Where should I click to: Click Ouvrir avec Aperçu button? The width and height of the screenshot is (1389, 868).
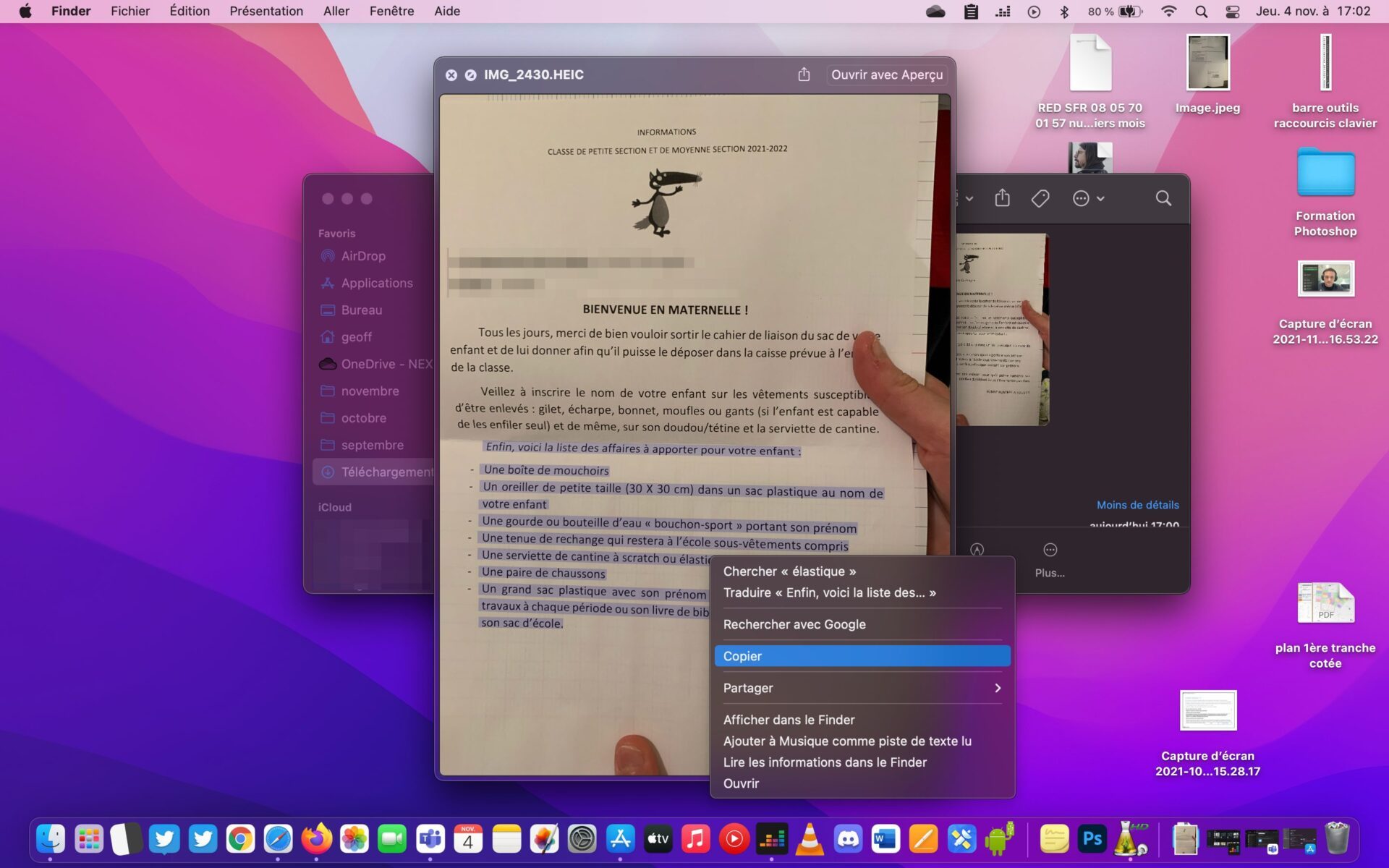tap(887, 75)
